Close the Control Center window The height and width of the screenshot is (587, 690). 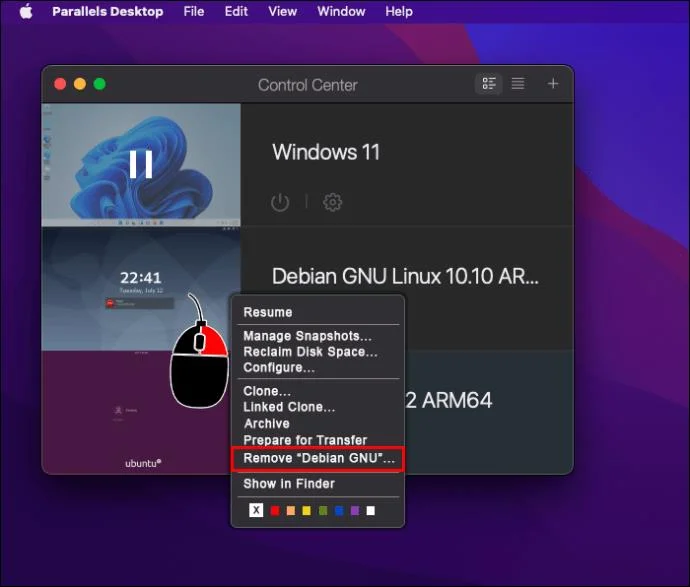click(60, 84)
